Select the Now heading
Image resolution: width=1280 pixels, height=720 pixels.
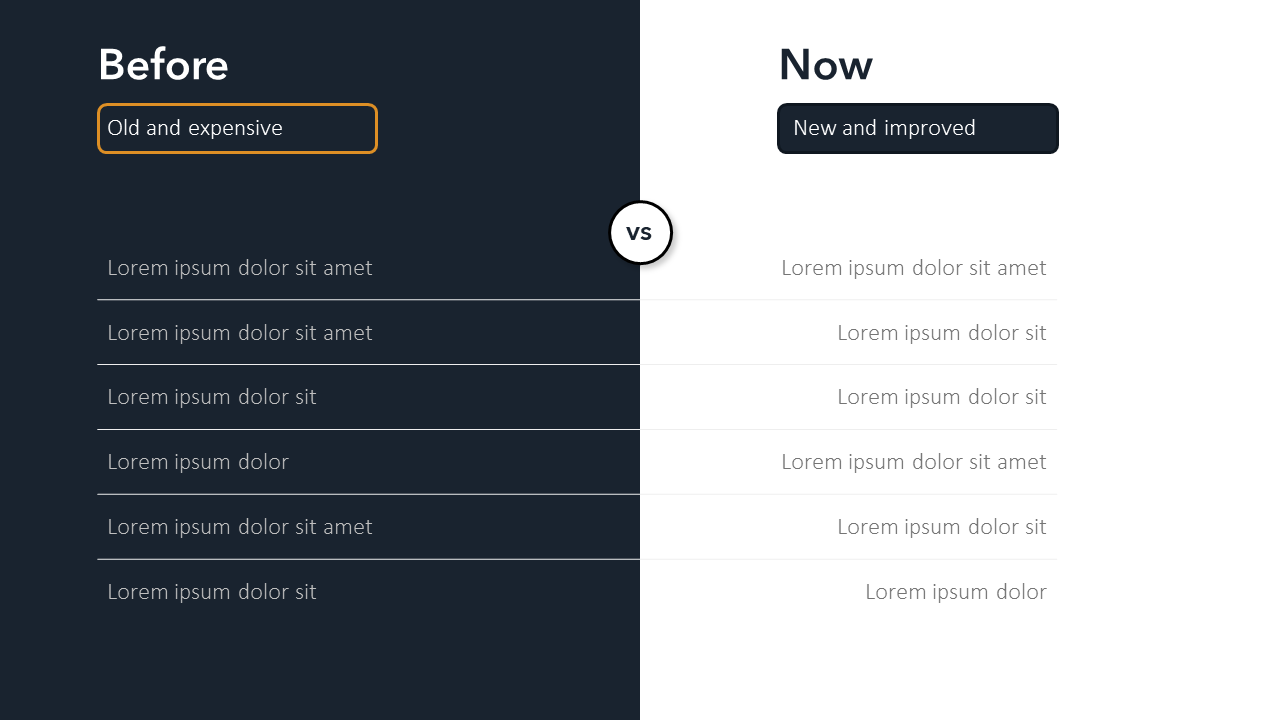point(825,65)
